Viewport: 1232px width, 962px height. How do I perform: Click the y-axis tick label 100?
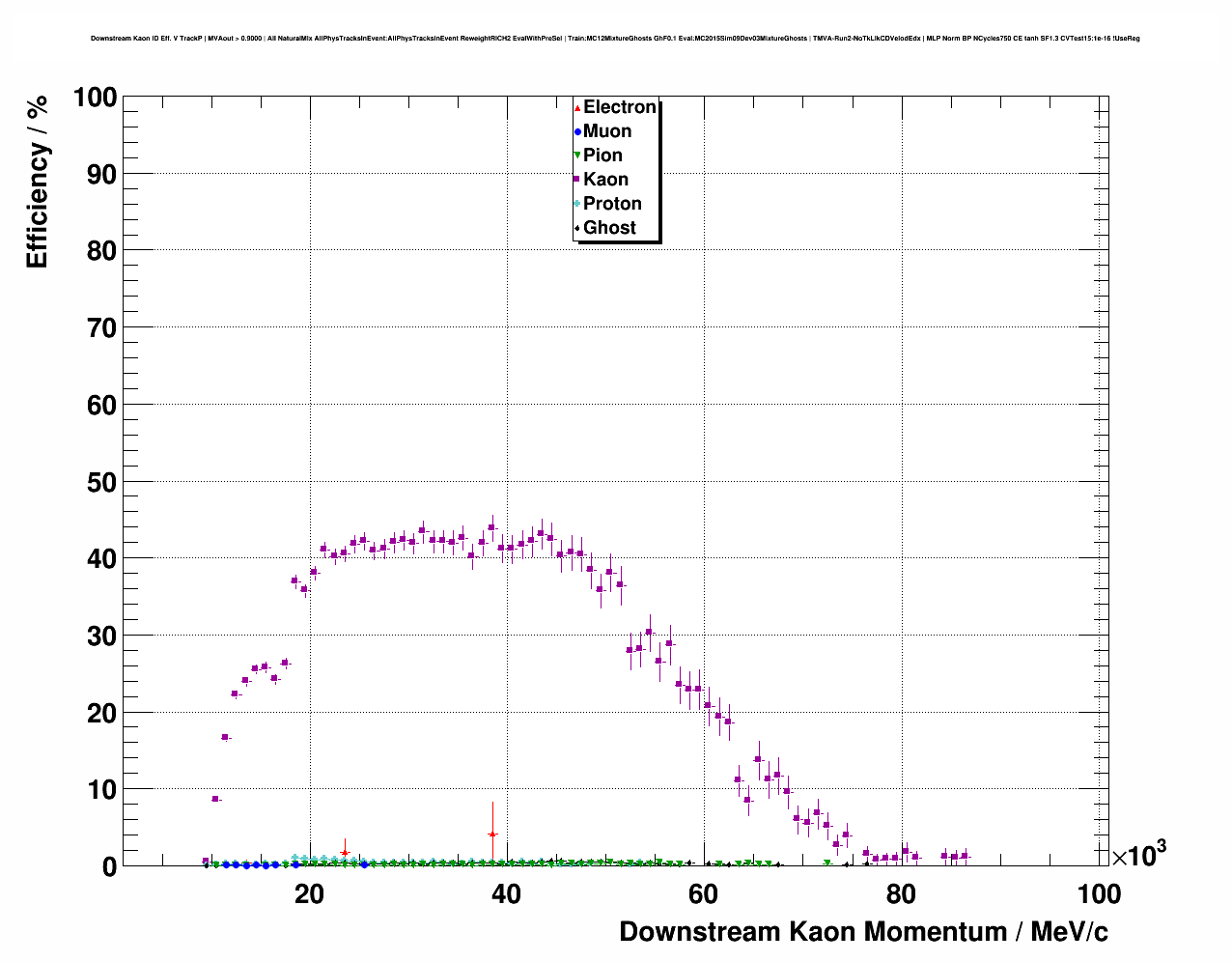pos(95,98)
